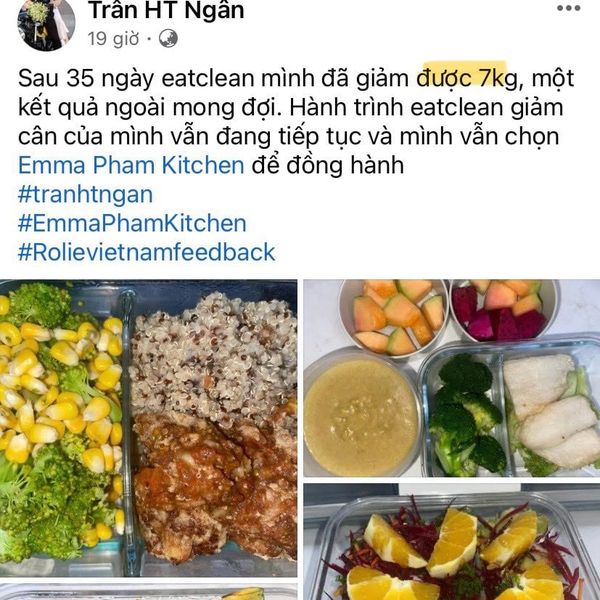The width and height of the screenshot is (600, 600).
Task: Open the partially visible bottom-left photo
Action: coord(148,592)
